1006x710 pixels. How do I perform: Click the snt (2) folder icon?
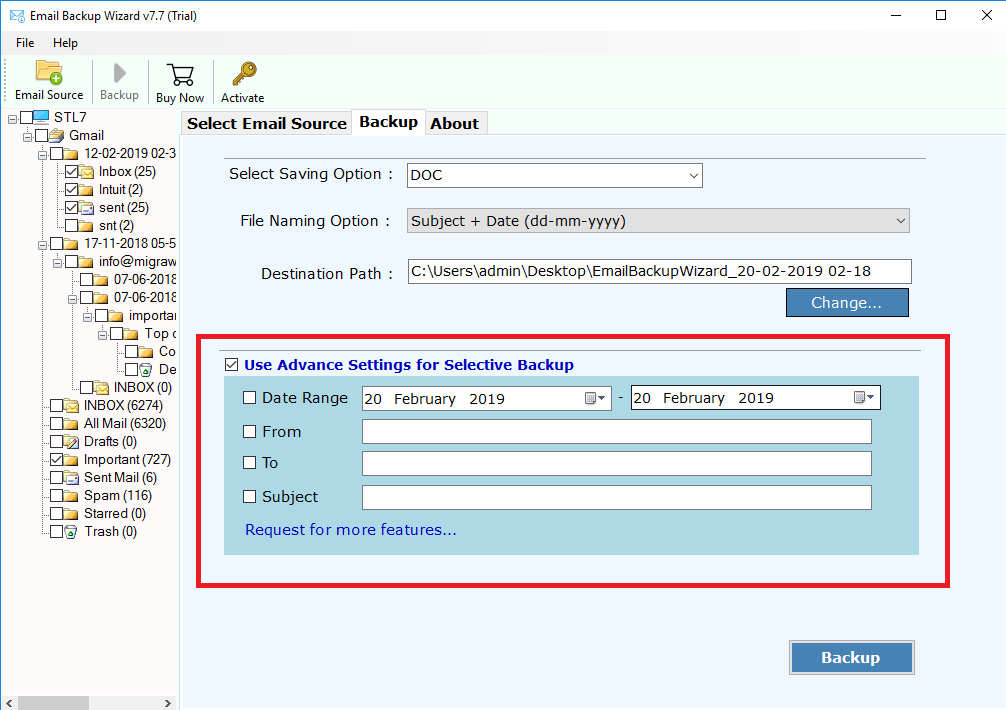coord(87,226)
